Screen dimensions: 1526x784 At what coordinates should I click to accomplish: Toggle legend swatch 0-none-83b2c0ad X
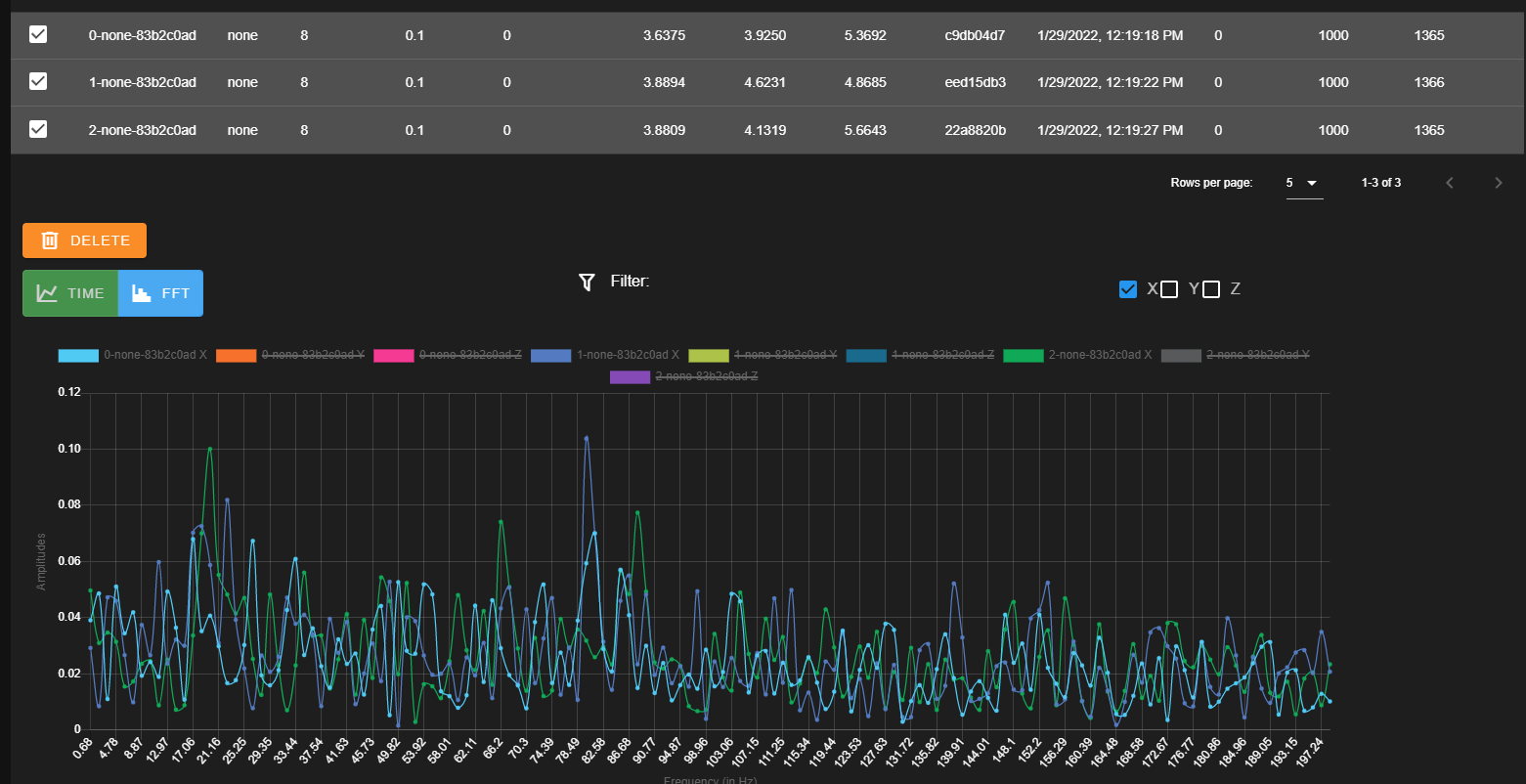(x=78, y=356)
